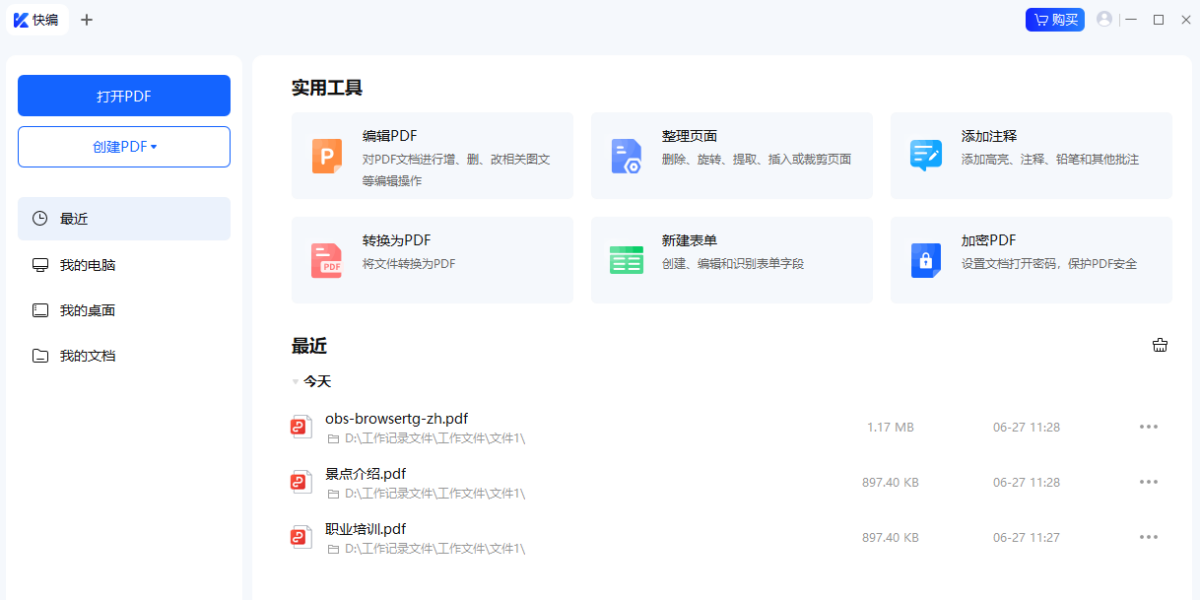
Task: Select 我的桌面 in the sidebar
Action: tap(124, 310)
